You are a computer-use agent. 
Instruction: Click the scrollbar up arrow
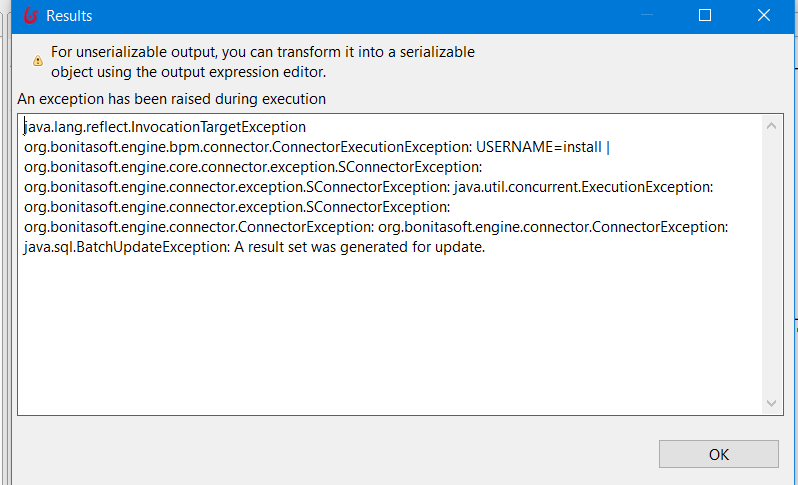point(772,126)
